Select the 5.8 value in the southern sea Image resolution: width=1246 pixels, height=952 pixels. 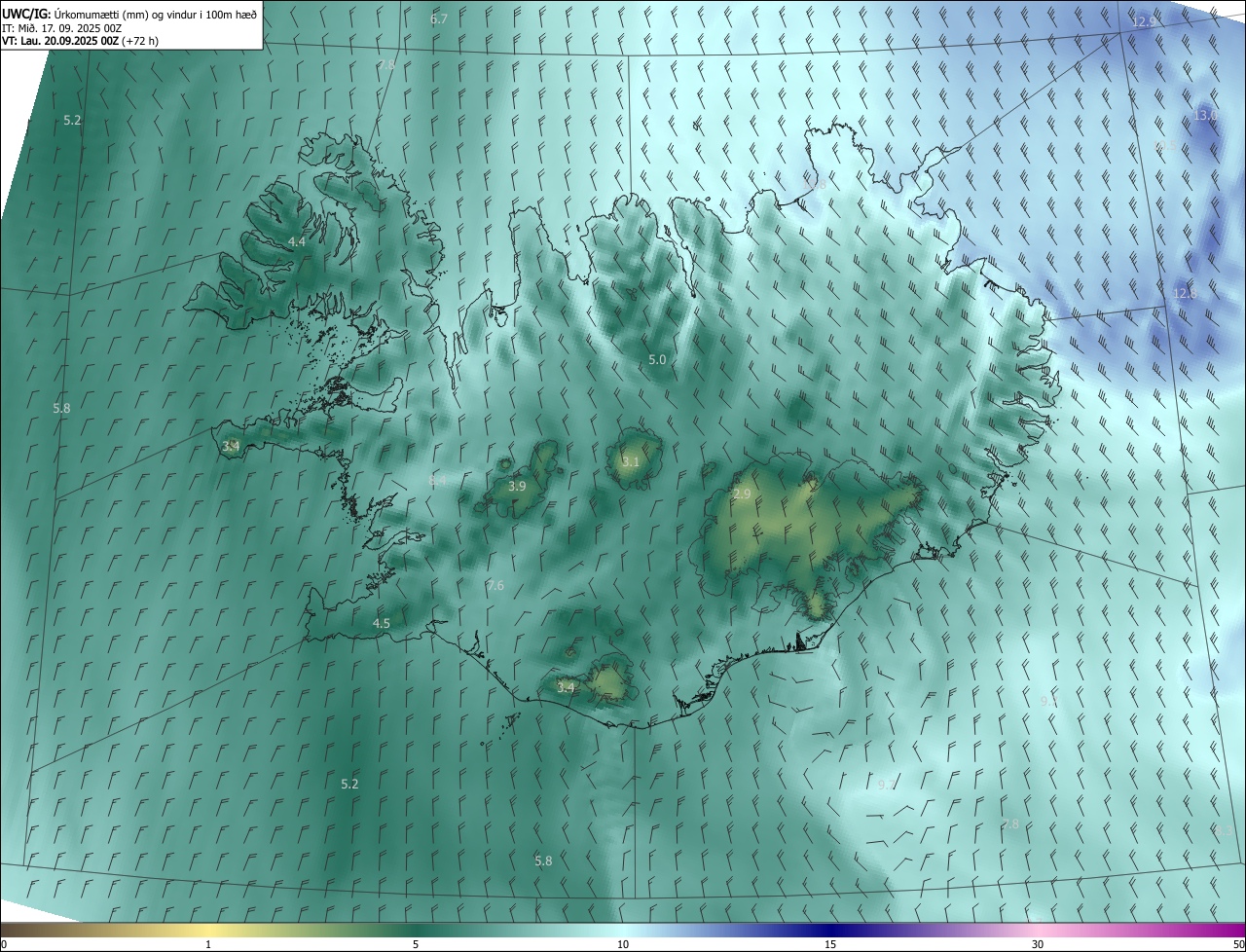pyautogui.click(x=543, y=860)
